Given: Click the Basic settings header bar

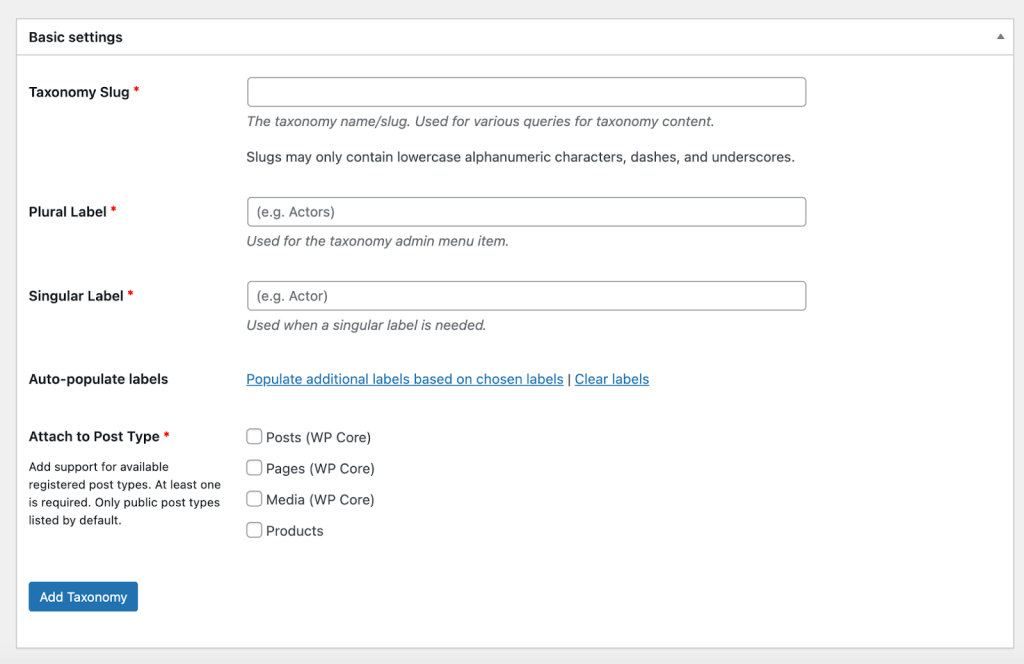Looking at the screenshot, I should (500, 36).
